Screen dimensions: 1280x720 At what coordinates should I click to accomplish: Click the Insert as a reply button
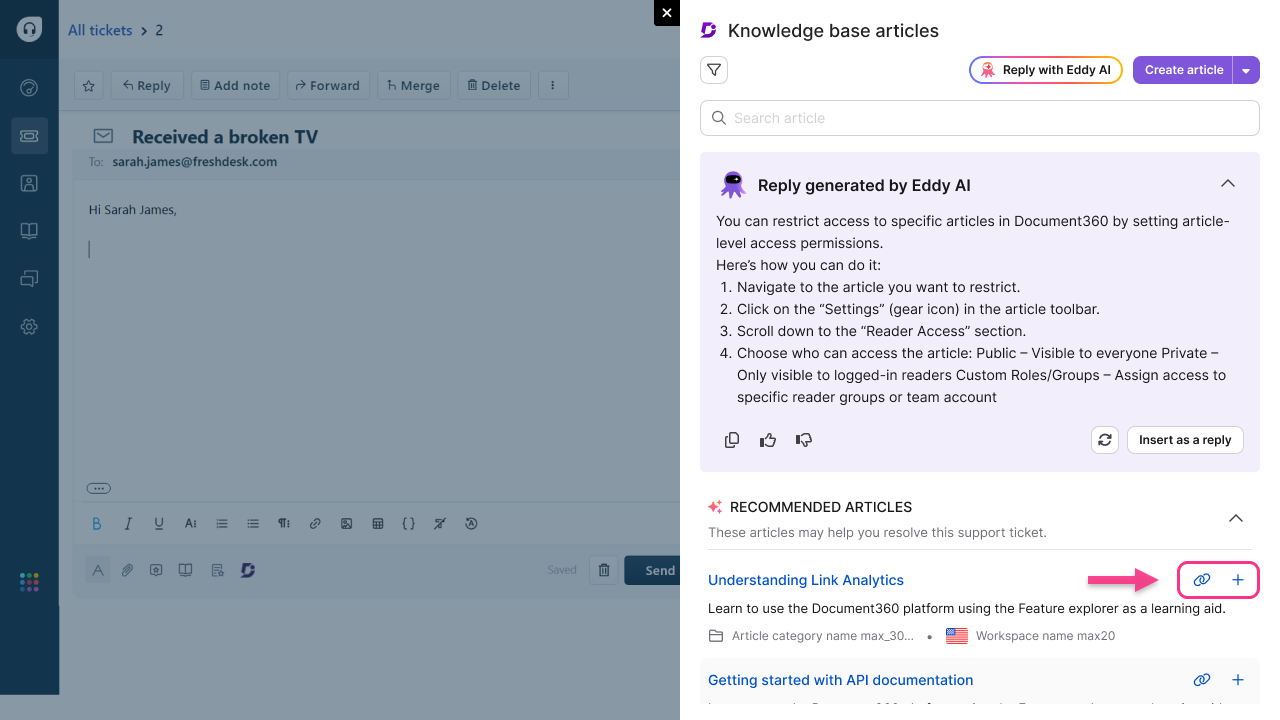1185,440
